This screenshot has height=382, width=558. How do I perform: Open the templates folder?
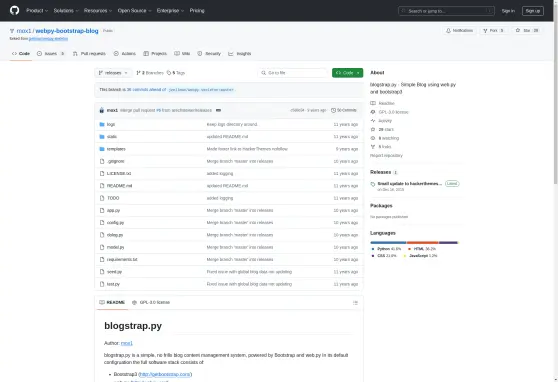pyautogui.click(x=116, y=149)
